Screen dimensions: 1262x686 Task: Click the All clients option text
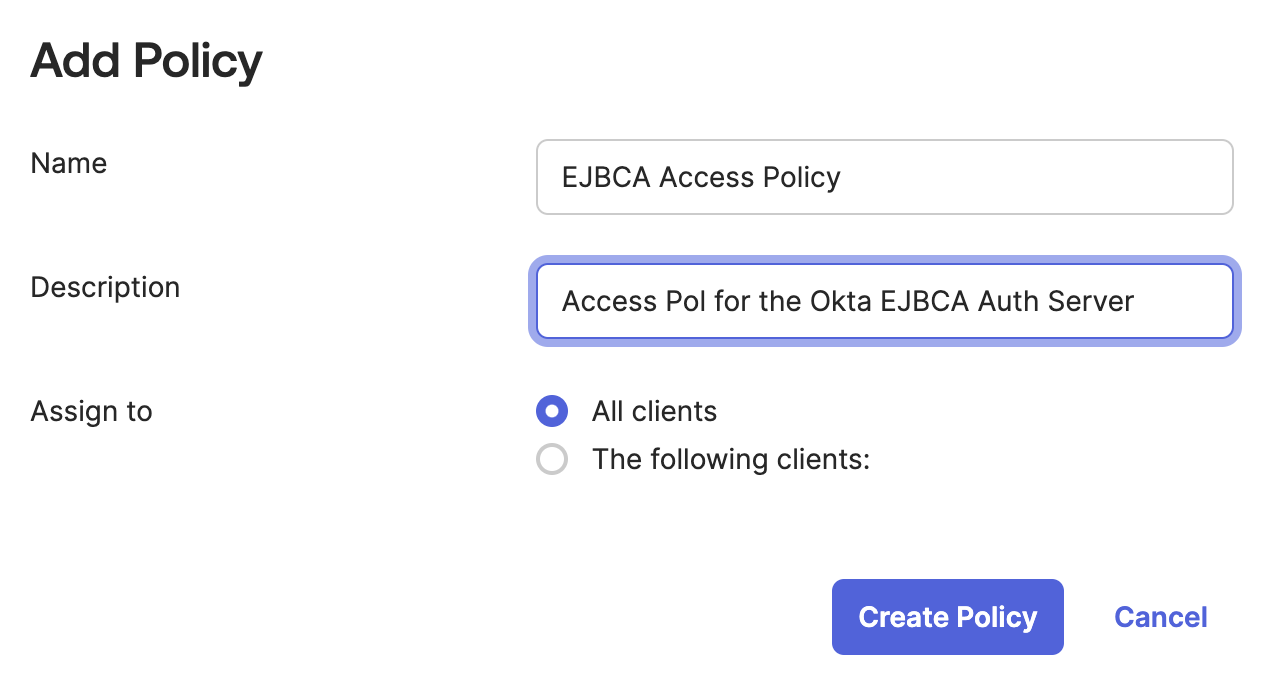[654, 411]
